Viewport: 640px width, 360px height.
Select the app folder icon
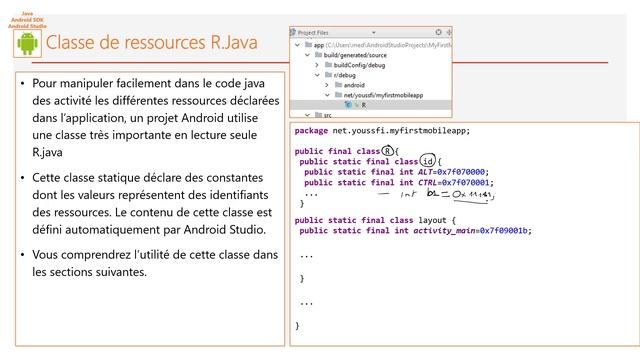(309, 44)
